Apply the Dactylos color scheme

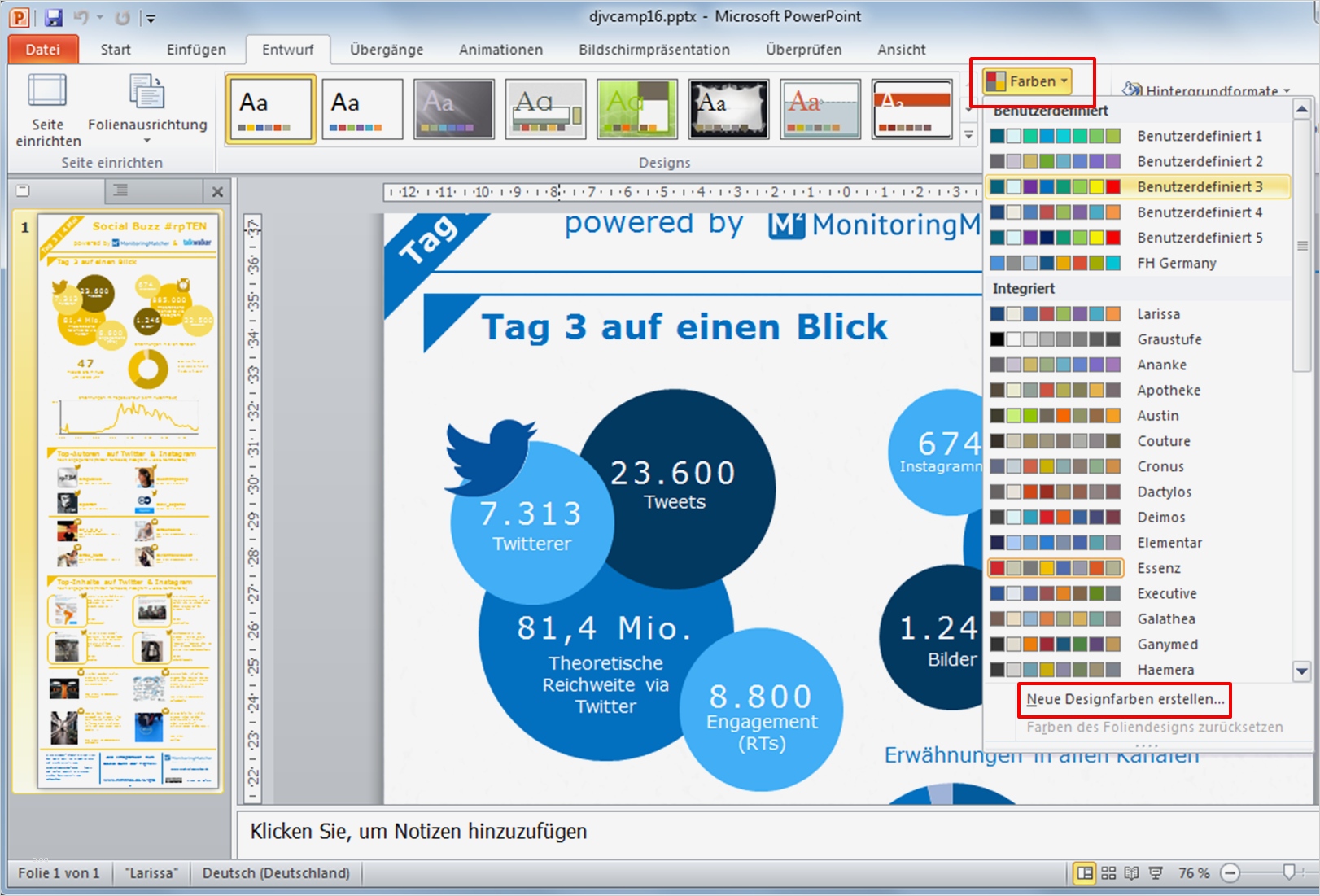click(1138, 492)
